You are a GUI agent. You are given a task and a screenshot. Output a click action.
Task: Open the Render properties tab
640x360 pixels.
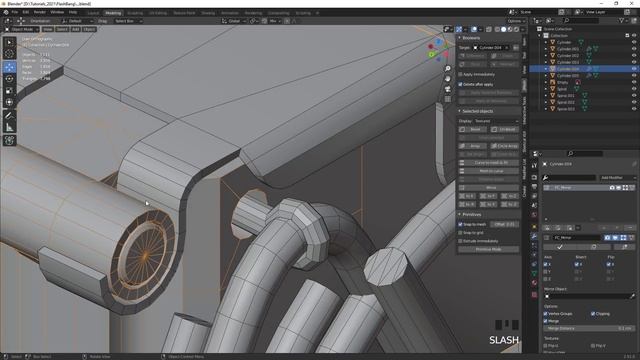click(534, 177)
